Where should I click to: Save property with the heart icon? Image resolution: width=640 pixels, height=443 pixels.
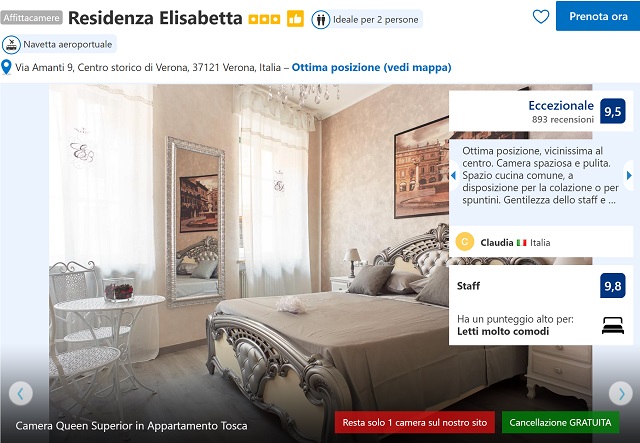[541, 16]
